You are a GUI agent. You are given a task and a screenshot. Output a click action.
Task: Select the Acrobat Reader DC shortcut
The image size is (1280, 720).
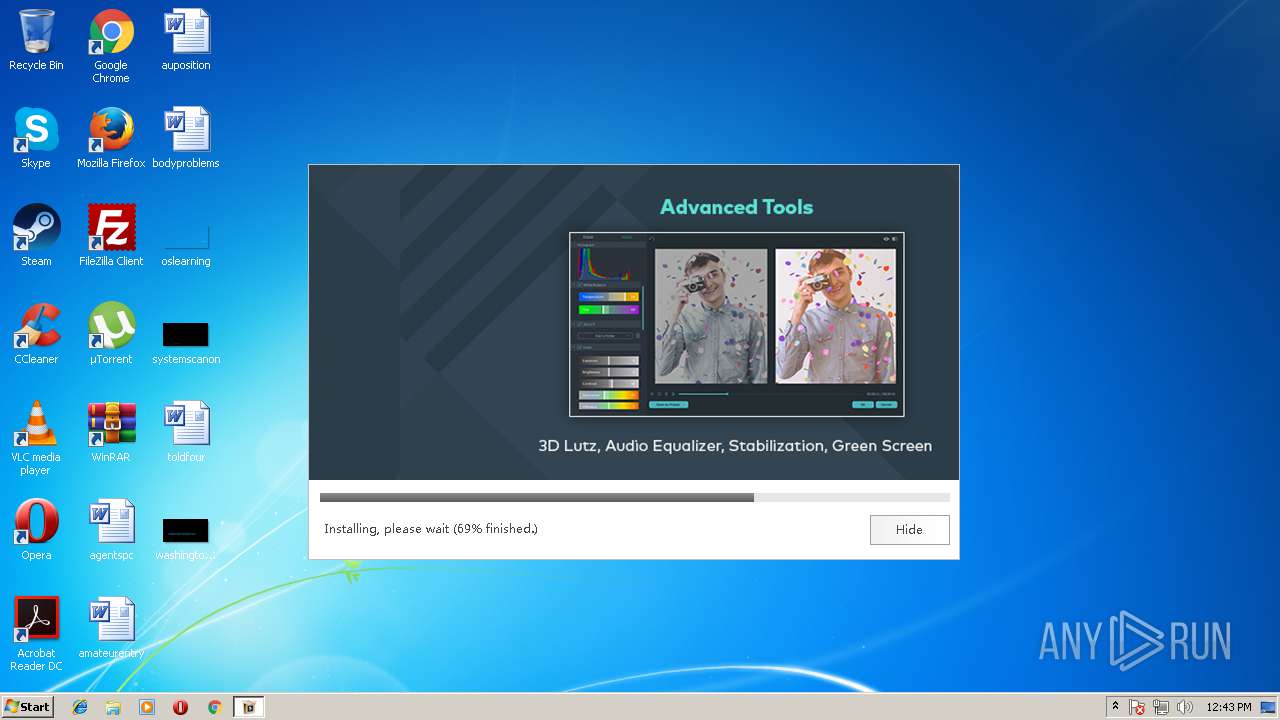(36, 634)
